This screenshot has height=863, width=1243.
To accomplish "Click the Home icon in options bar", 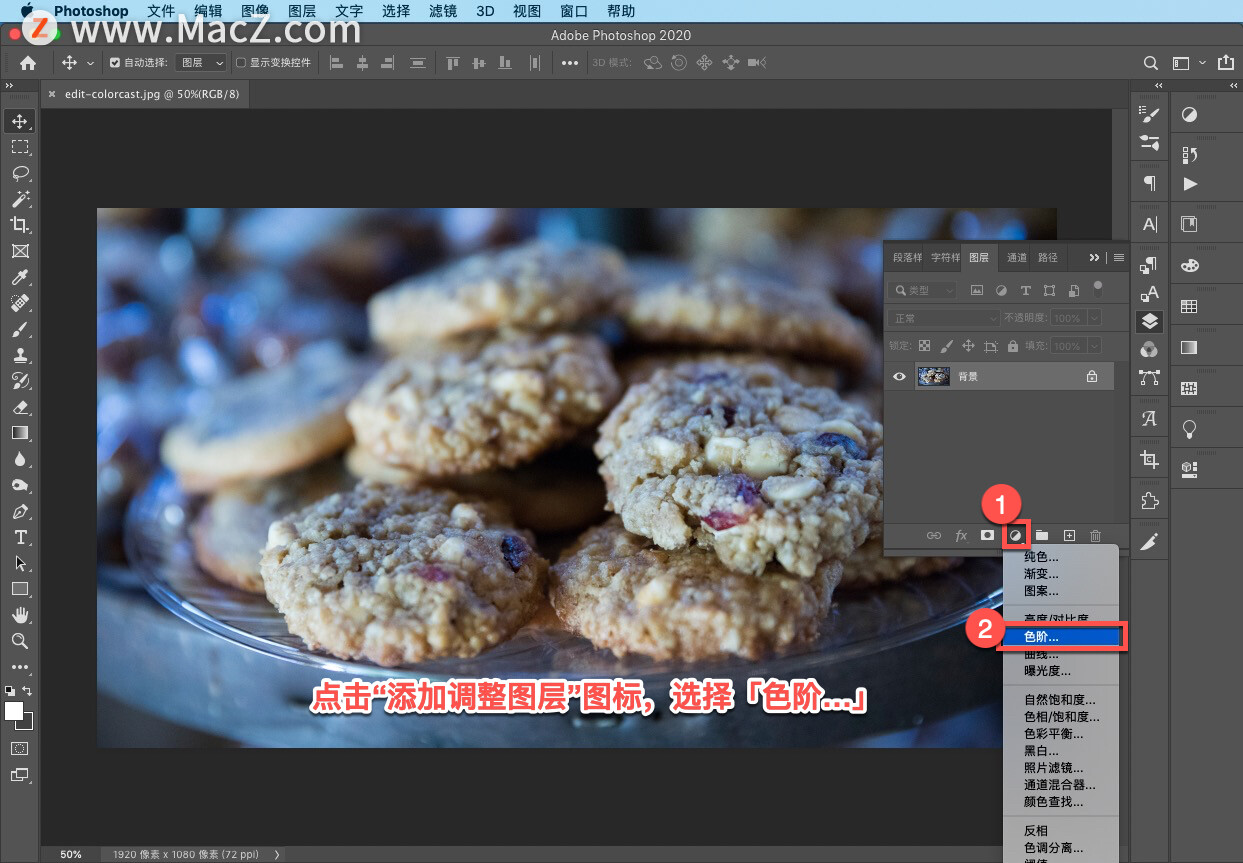I will [28, 63].
